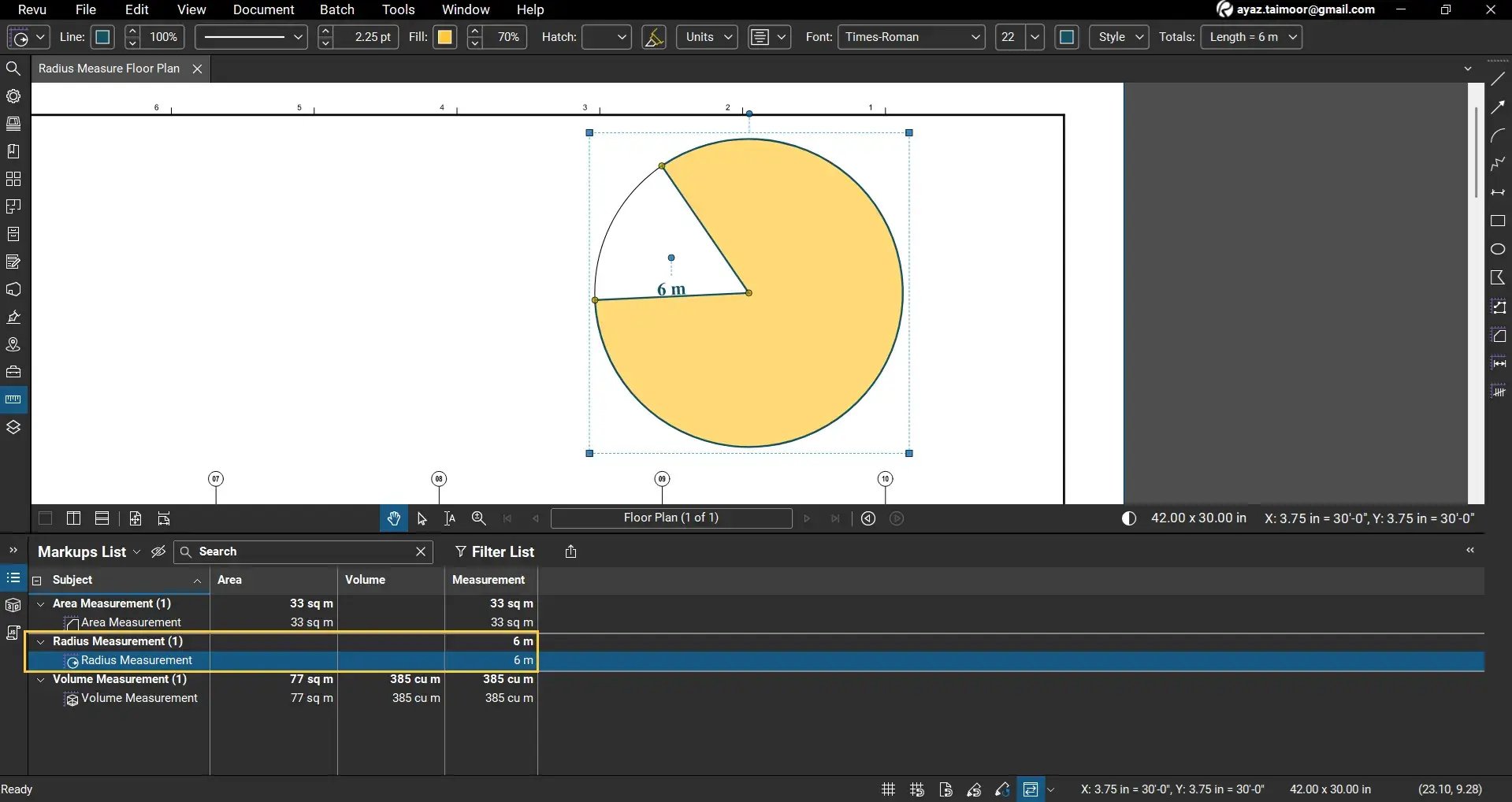Open the Font Times-Roman dropdown
1512x802 pixels.
(x=911, y=37)
